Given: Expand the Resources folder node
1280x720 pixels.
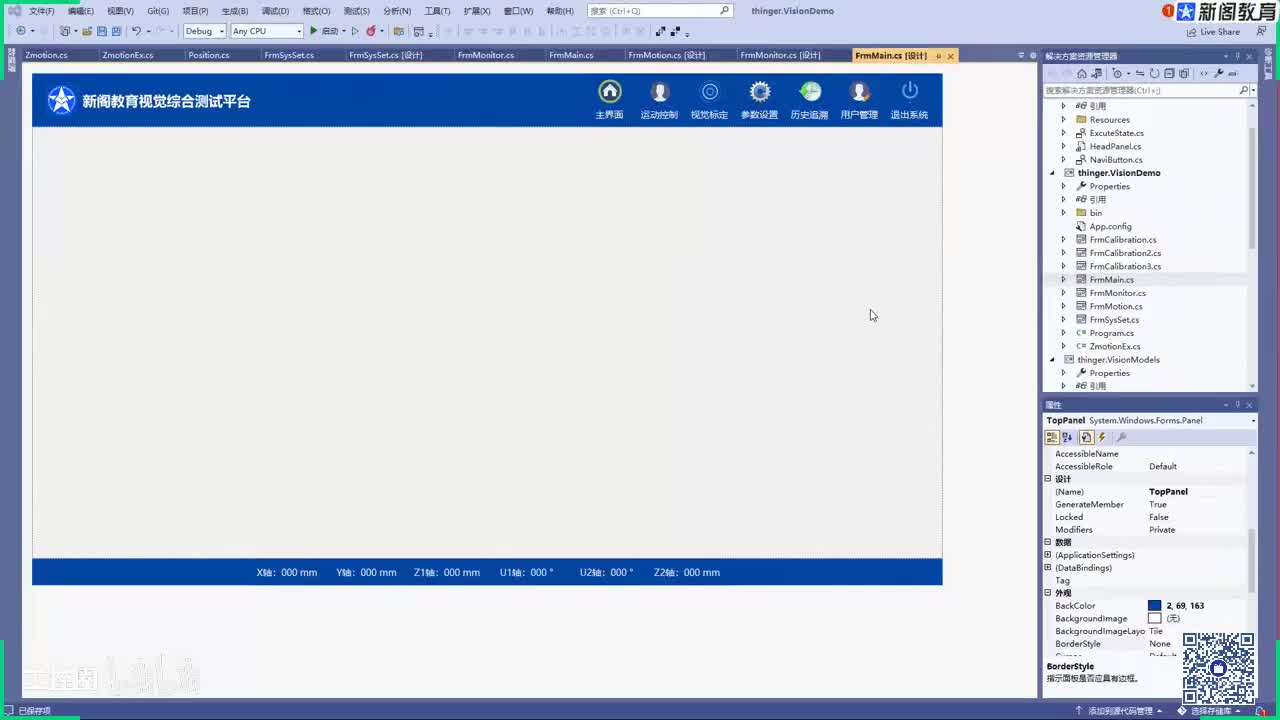Looking at the screenshot, I should coord(1063,120).
